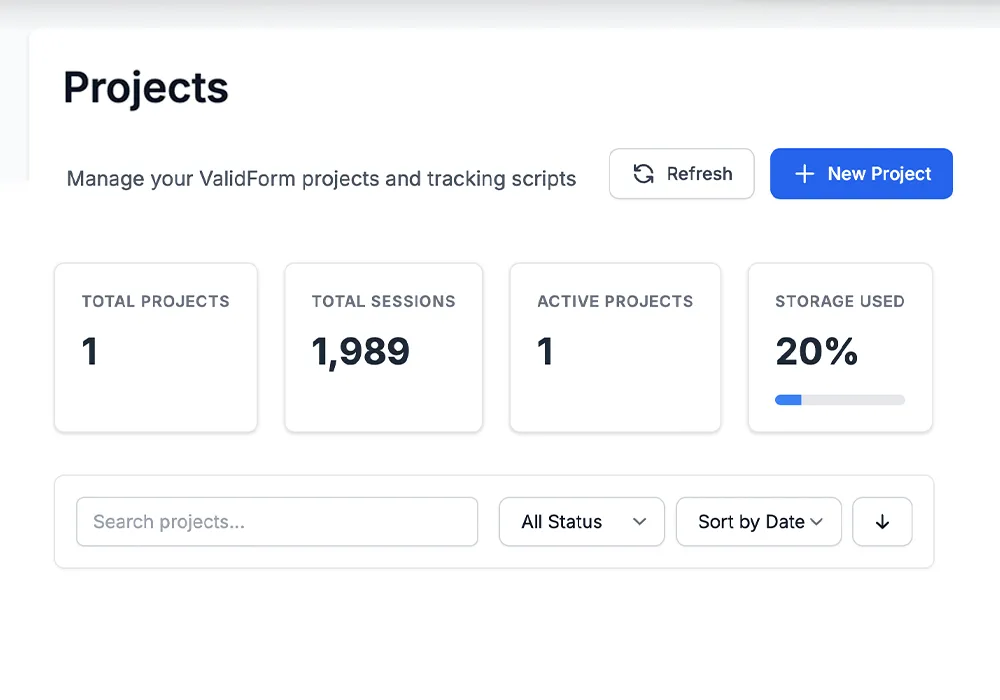Click the TOTAL SESSIONS label
Image resolution: width=1000 pixels, height=700 pixels.
[383, 301]
